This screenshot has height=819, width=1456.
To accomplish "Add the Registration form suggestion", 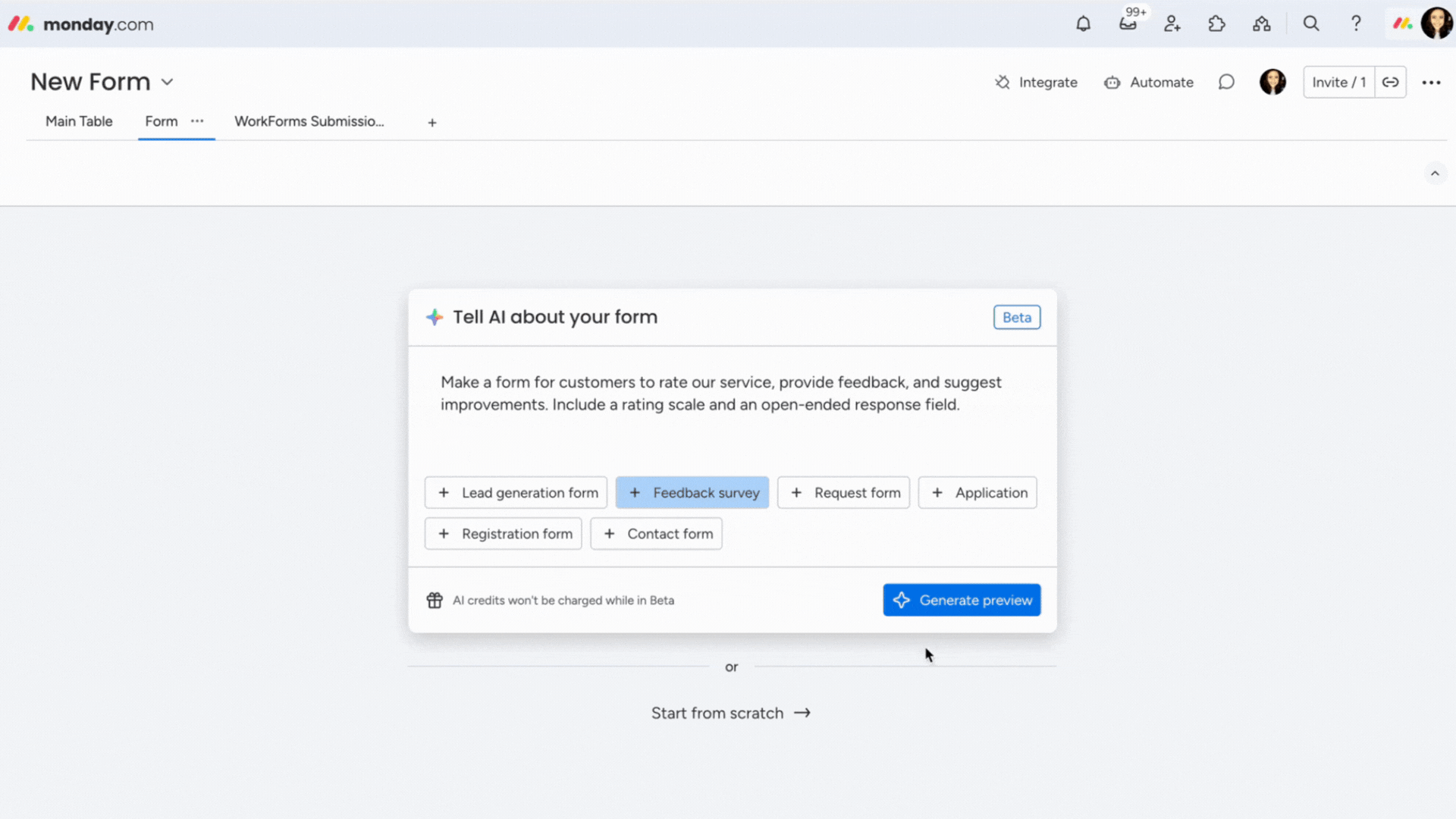I will point(504,533).
